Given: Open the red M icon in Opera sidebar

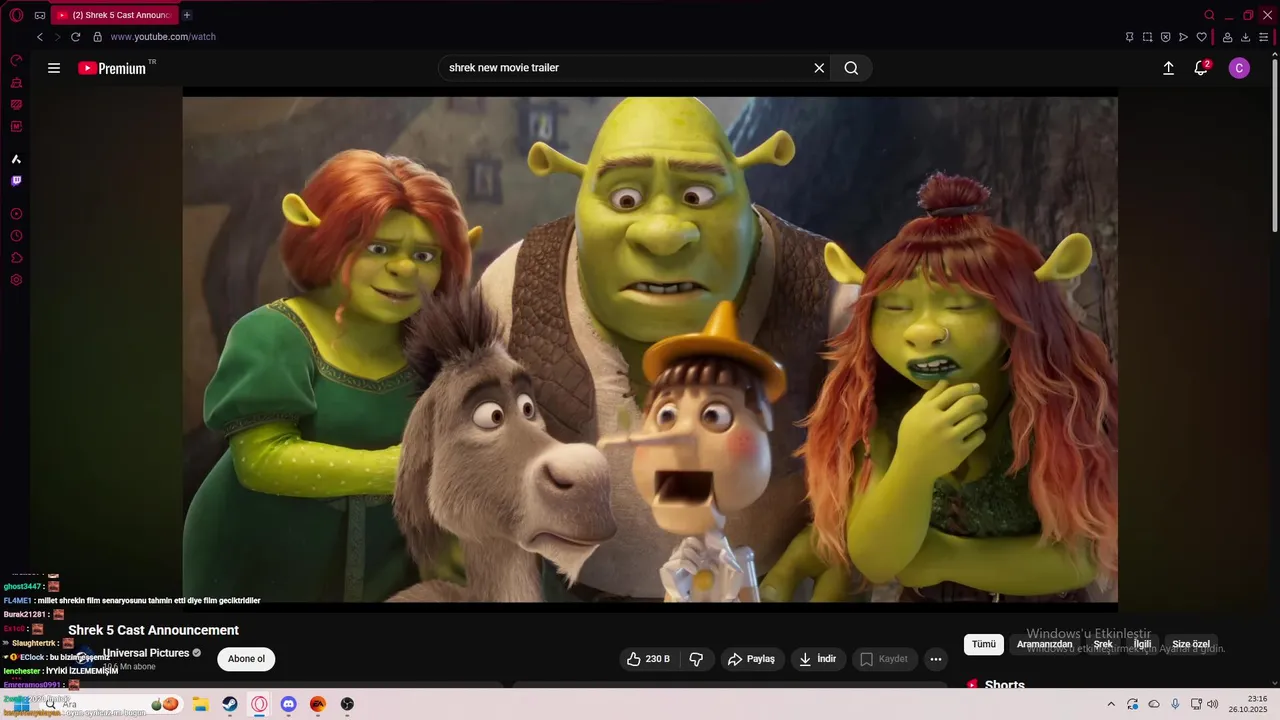Looking at the screenshot, I should point(16,127).
